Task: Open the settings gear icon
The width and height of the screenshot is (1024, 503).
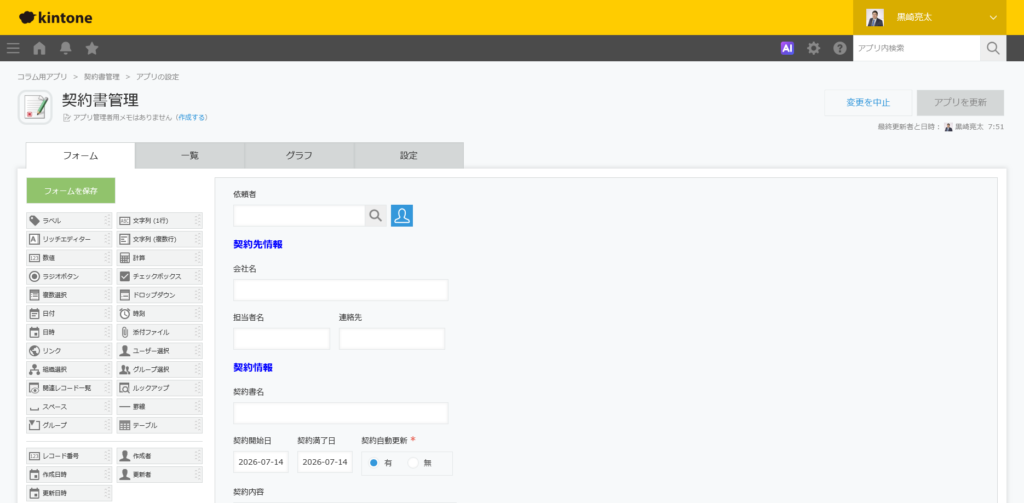Action: tap(813, 48)
